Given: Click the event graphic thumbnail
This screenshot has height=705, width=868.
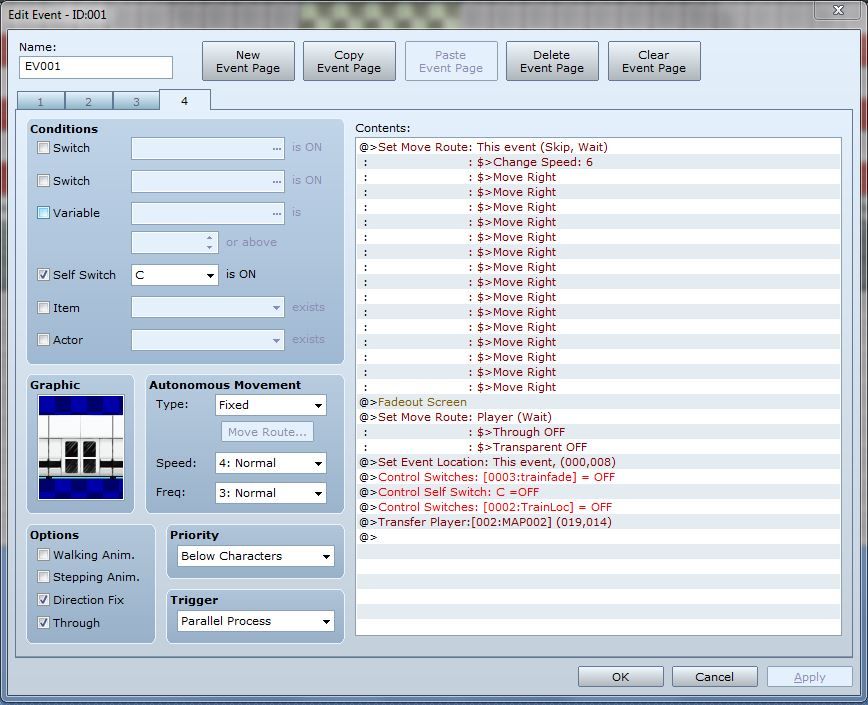Looking at the screenshot, I should point(81,447).
